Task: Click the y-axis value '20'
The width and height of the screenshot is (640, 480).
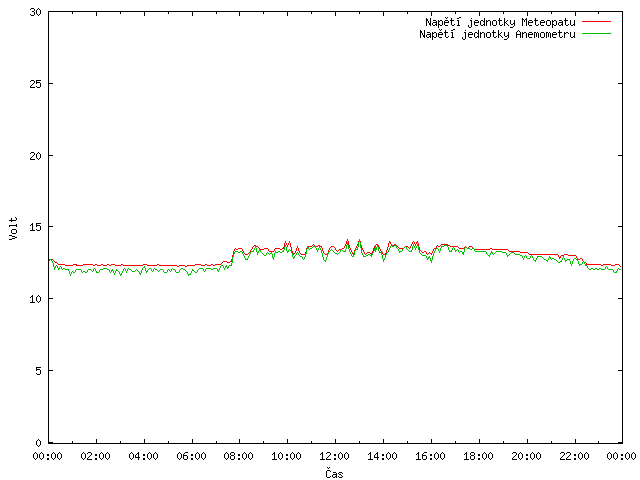Action: (36, 156)
